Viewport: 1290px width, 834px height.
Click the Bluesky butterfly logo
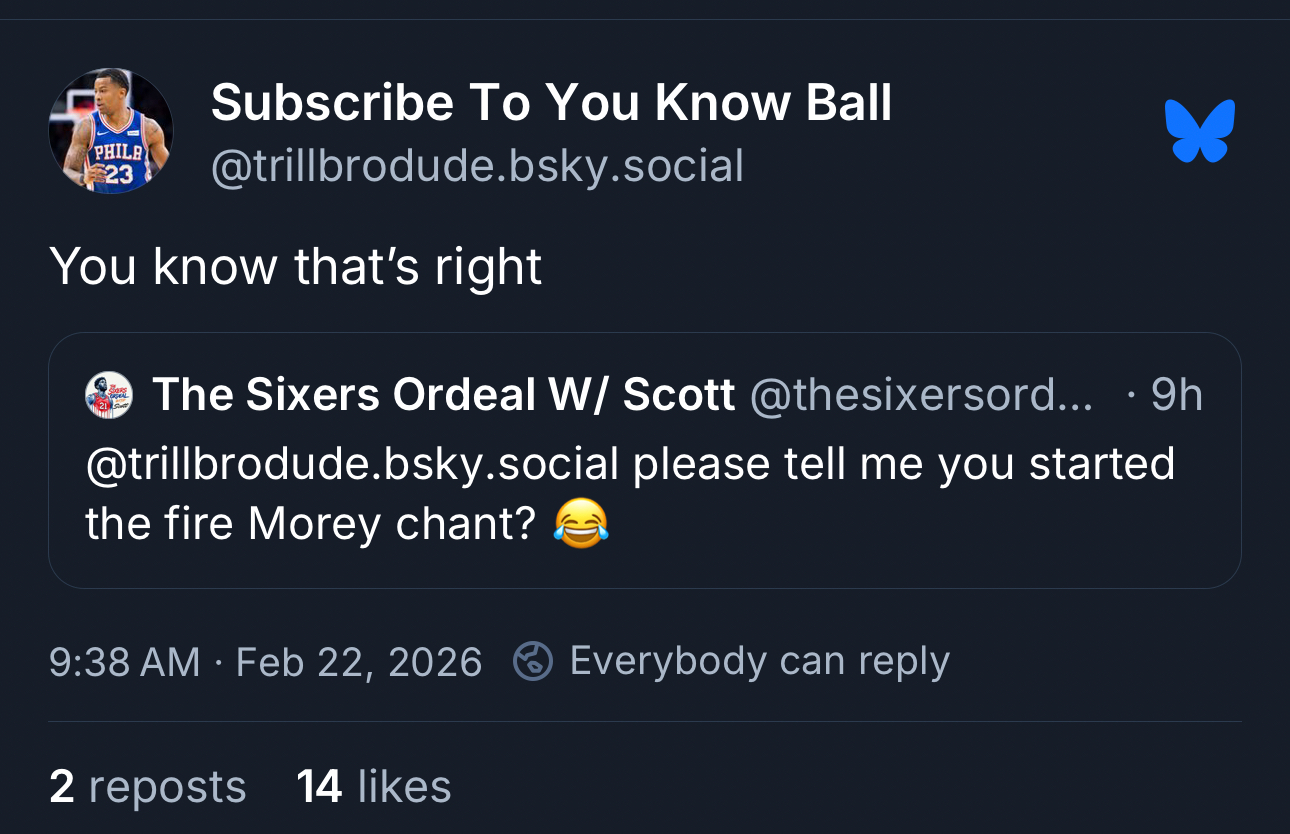[x=1200, y=131]
